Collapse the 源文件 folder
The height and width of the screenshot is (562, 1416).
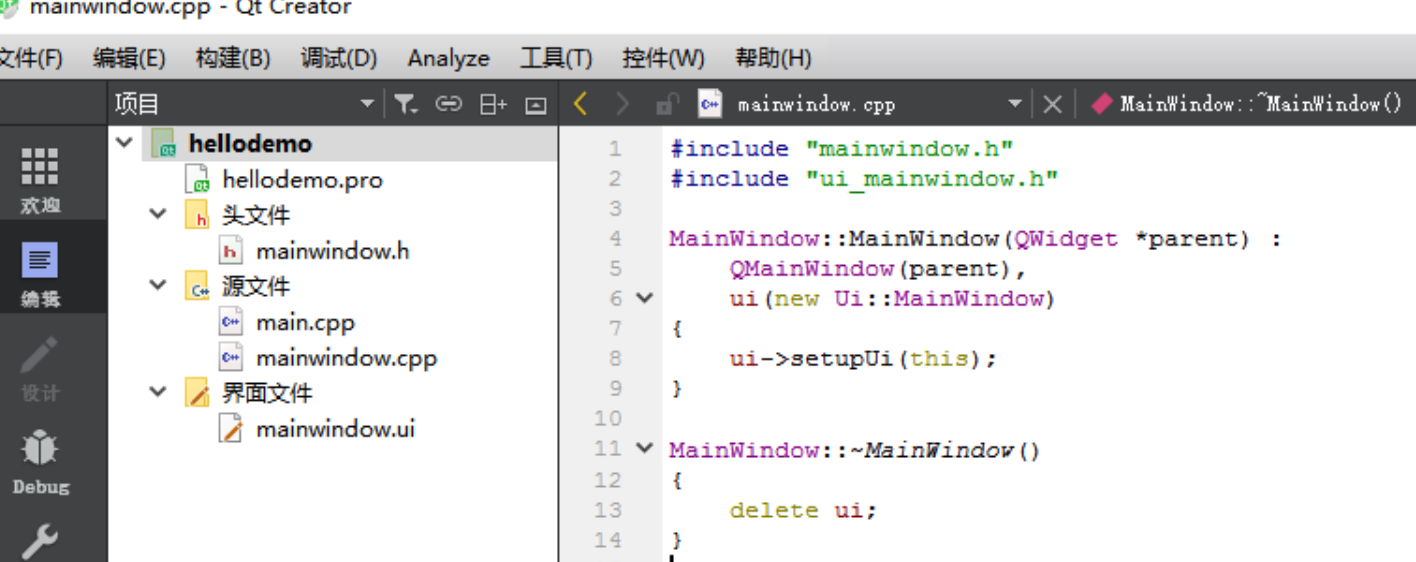coord(158,286)
